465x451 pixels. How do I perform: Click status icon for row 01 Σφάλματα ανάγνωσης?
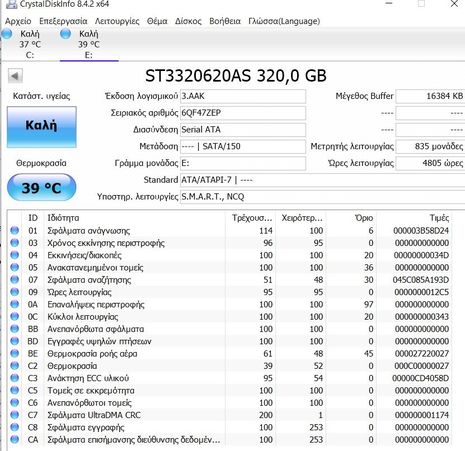(x=14, y=230)
